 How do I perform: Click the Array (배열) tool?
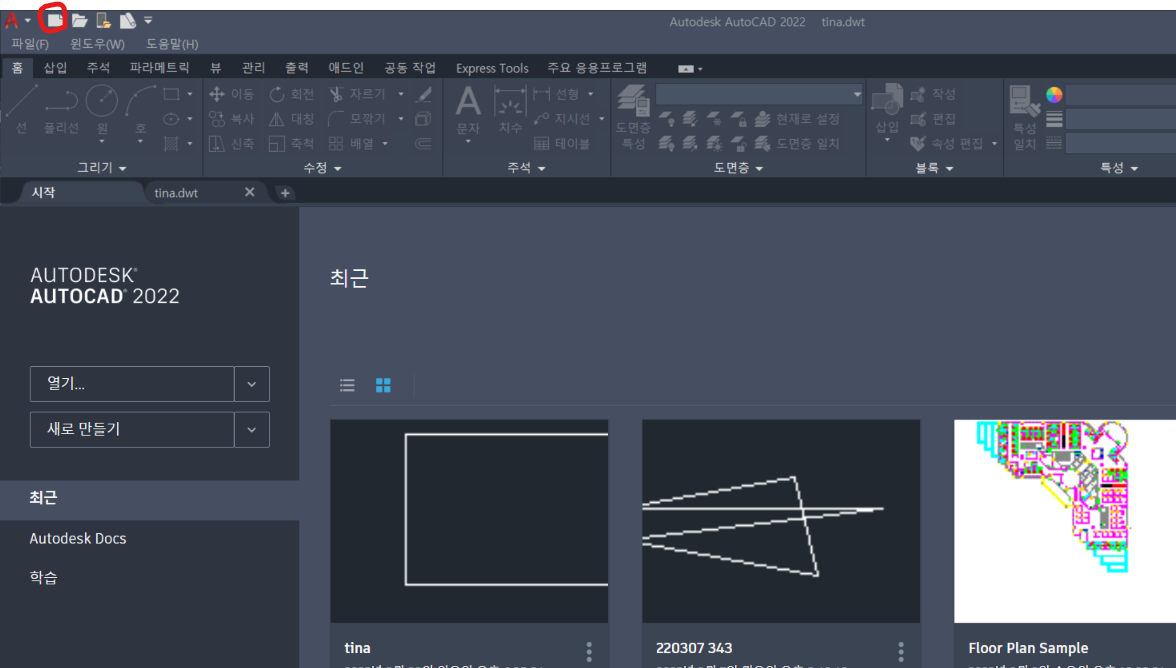click(x=352, y=143)
